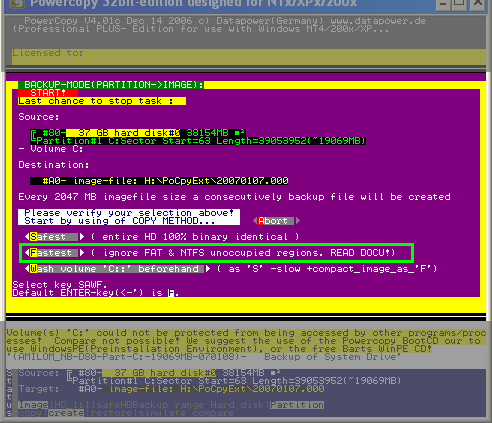492x423 pixels.
Task: Click the left arrow beside Abort
Action: click(255, 221)
